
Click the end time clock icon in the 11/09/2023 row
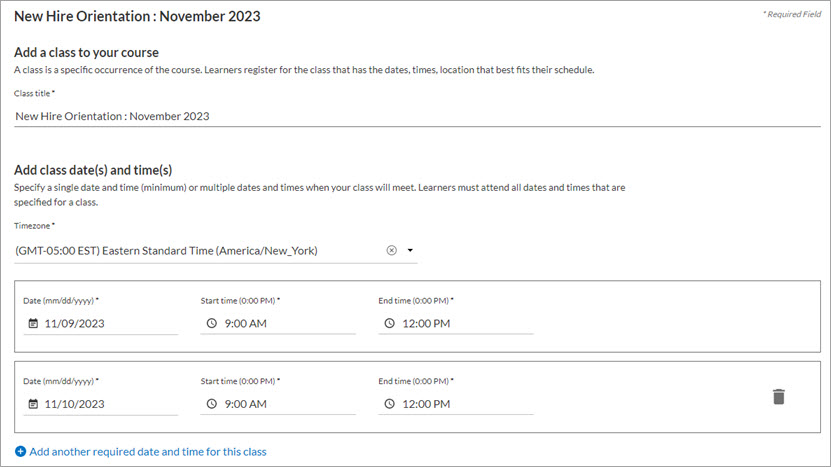click(389, 323)
